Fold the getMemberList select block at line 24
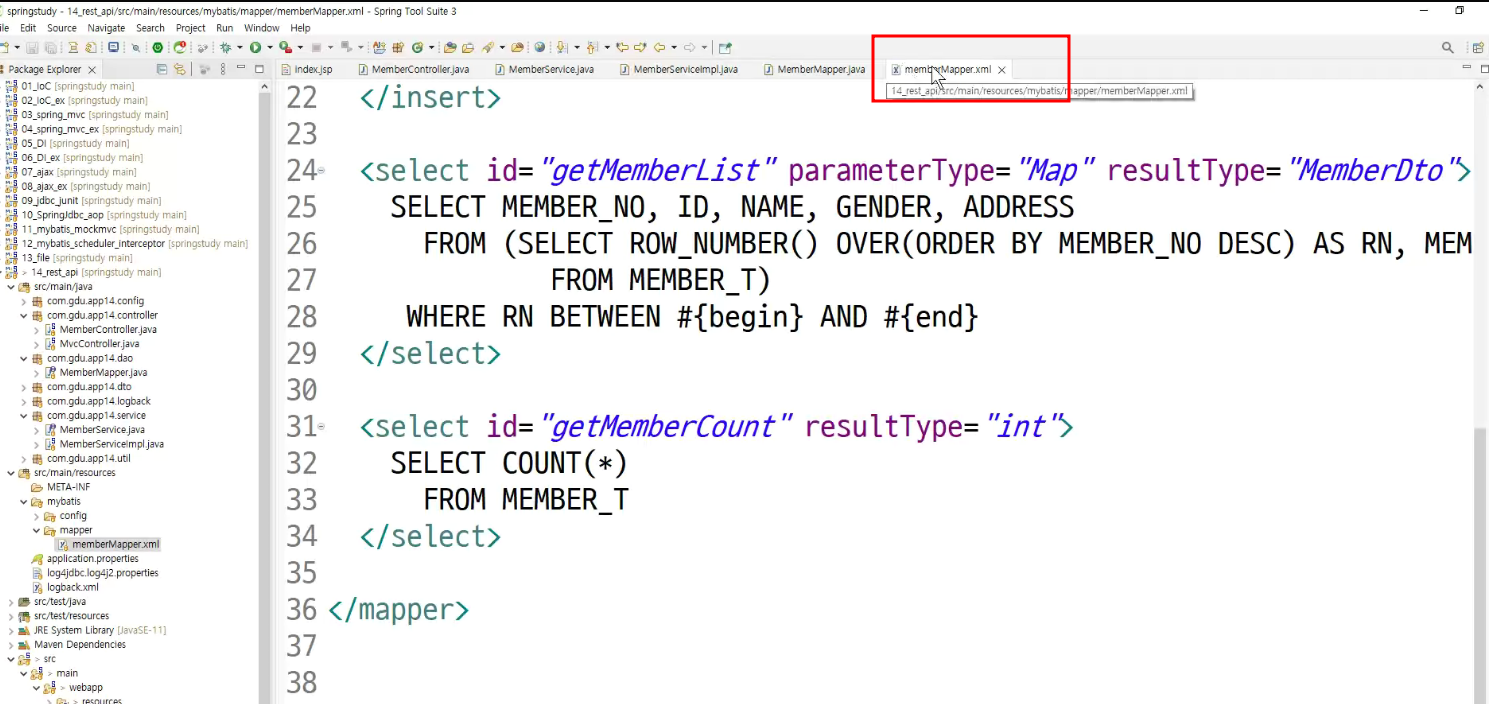Viewport: 1489px width, 704px height. (321, 171)
